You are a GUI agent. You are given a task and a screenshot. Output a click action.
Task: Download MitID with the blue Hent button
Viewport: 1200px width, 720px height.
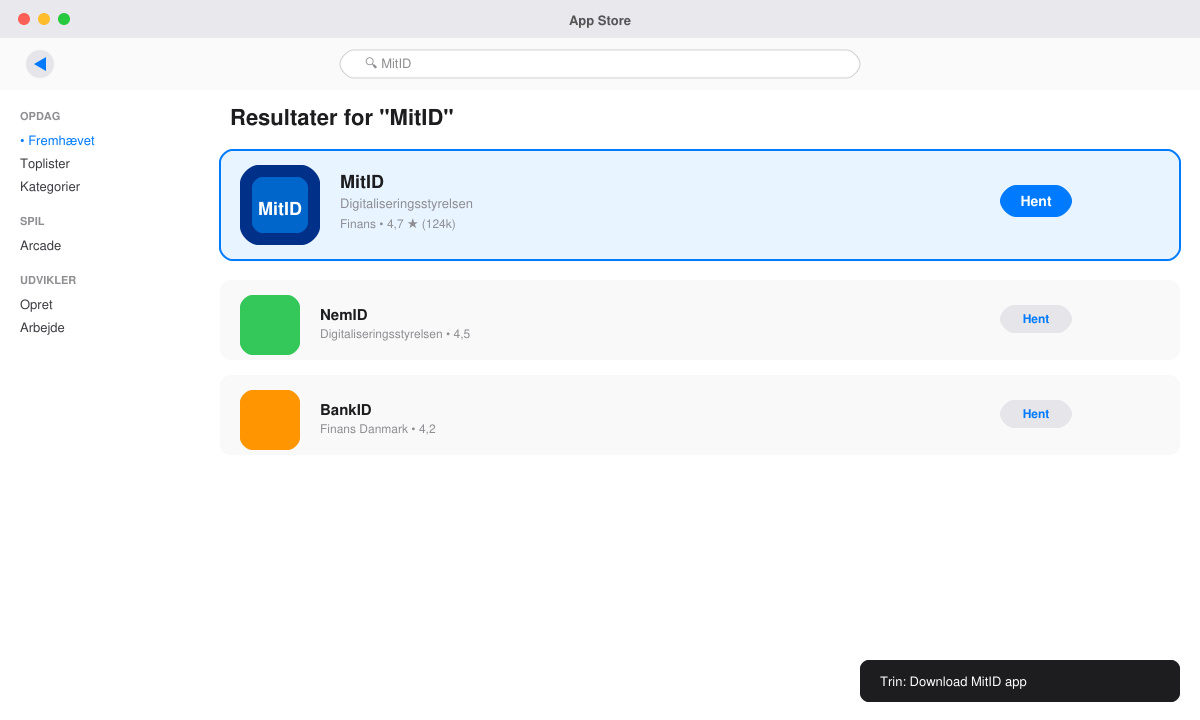[x=1036, y=201]
